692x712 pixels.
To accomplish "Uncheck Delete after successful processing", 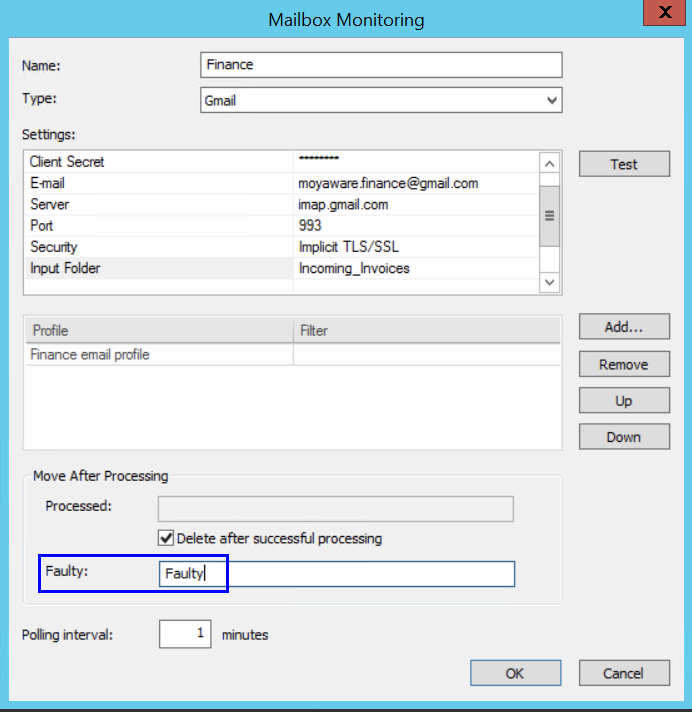I will 166,538.
